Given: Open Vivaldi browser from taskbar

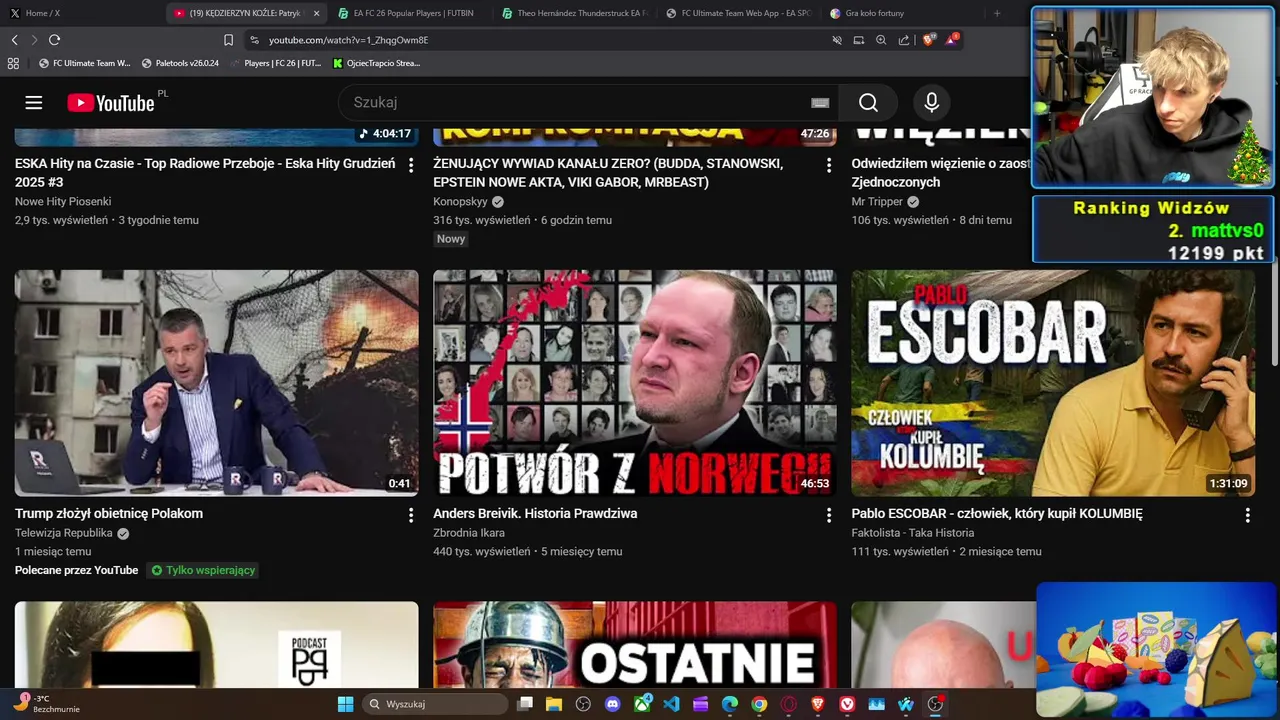Looking at the screenshot, I should (847, 704).
